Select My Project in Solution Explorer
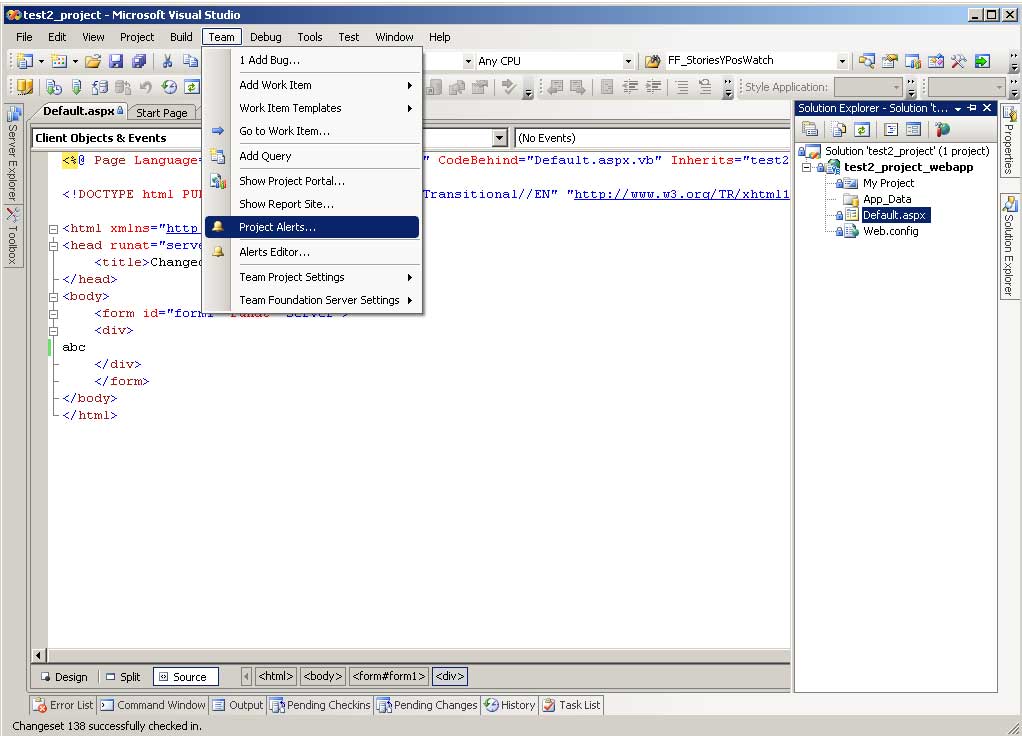Viewport: 1022px width, 736px height. point(888,183)
